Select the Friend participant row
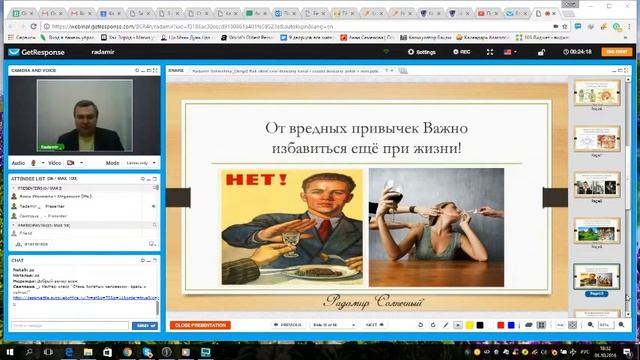The height and width of the screenshot is (360, 640). point(84,233)
